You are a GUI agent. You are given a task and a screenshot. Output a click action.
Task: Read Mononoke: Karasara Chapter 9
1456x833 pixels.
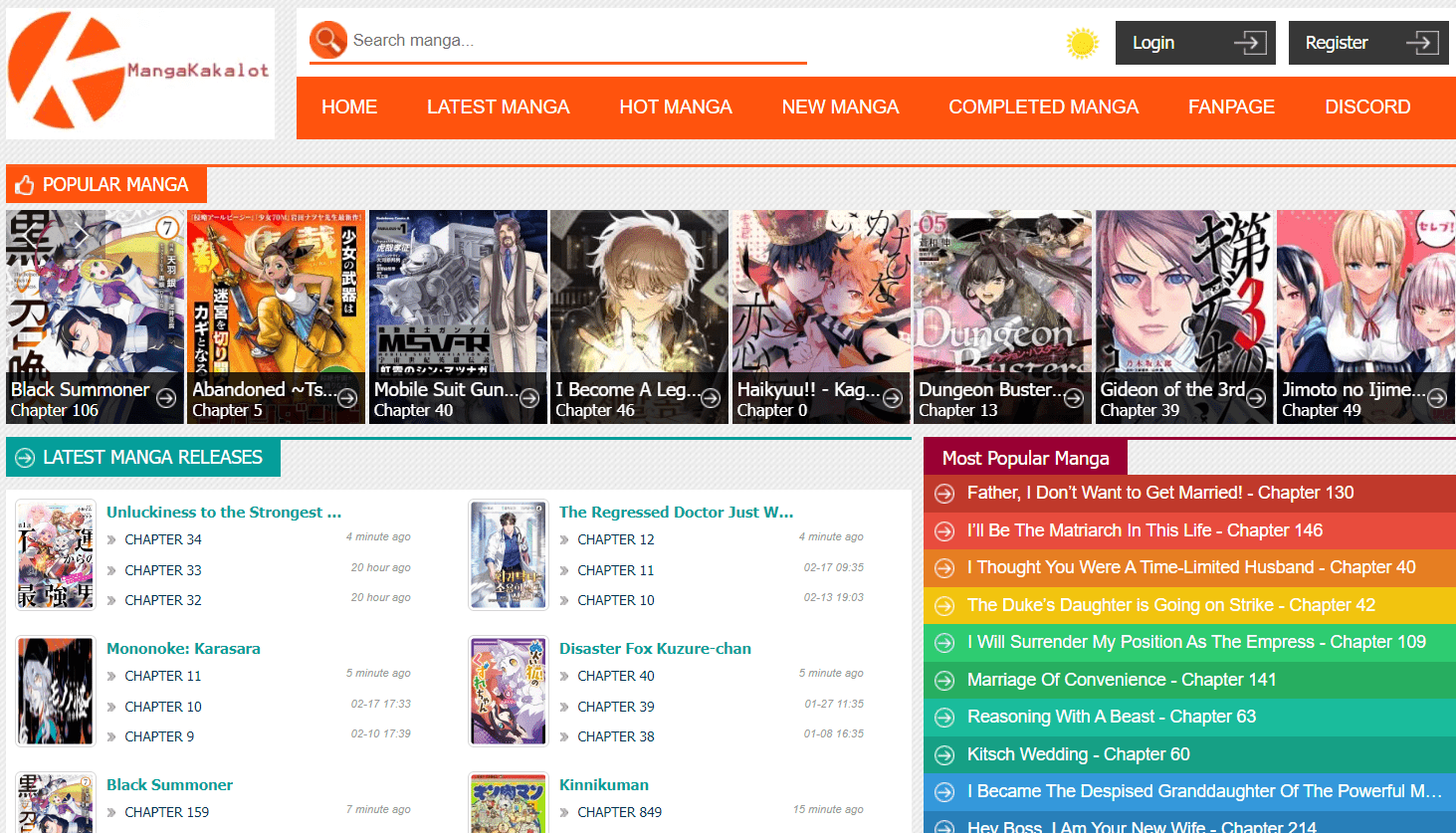coord(159,736)
